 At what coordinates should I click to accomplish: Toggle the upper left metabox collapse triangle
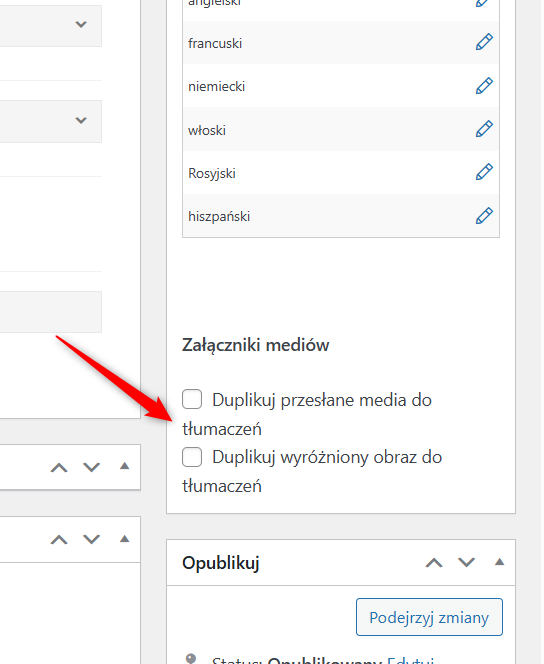tap(124, 466)
